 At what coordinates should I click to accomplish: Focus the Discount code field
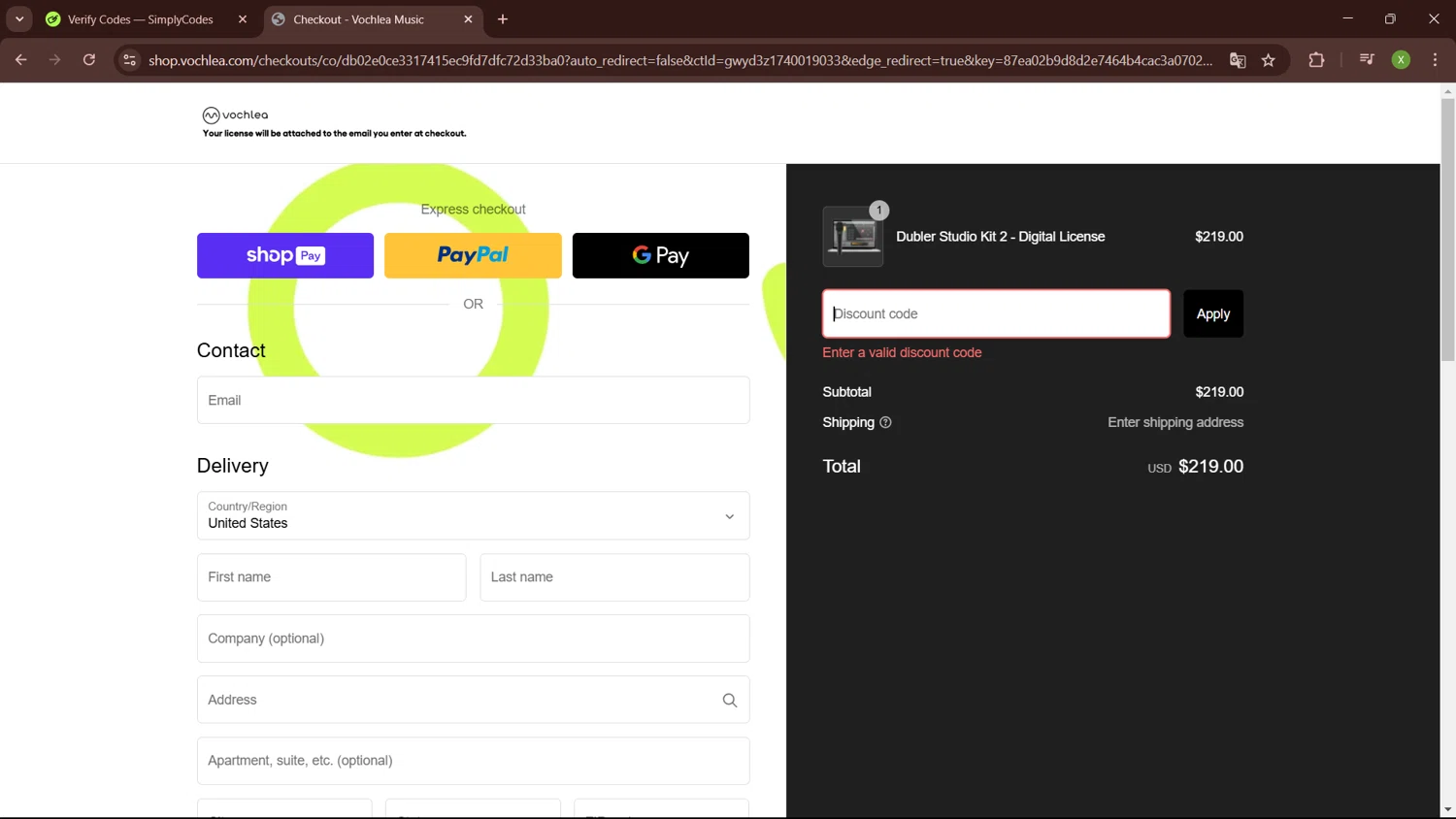[x=997, y=313]
